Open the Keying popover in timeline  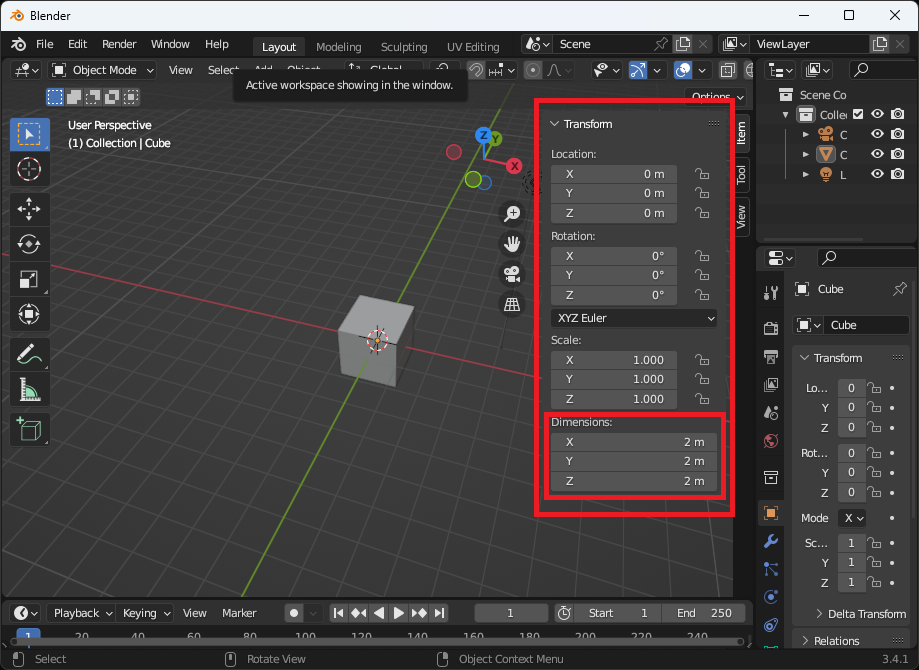coord(146,613)
